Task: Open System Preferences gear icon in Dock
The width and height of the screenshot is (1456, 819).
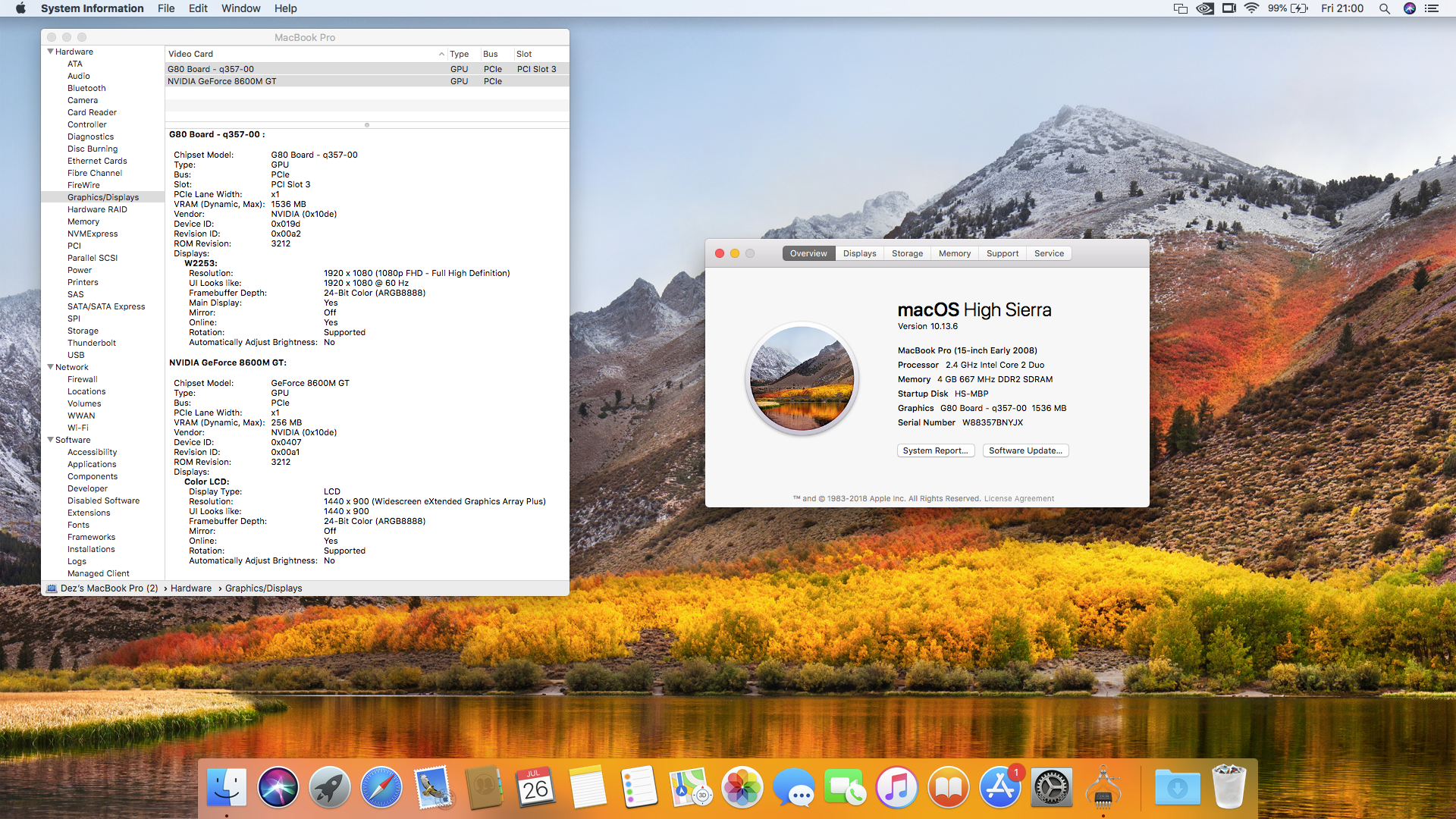Action: (1052, 788)
